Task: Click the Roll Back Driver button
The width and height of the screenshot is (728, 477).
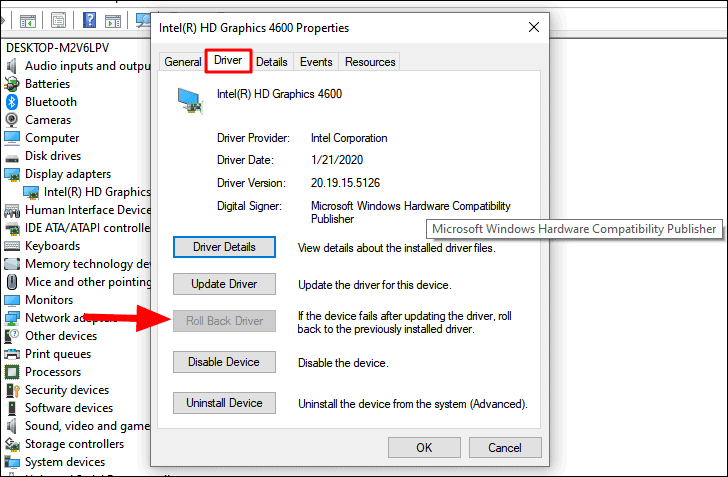Action: tap(224, 321)
